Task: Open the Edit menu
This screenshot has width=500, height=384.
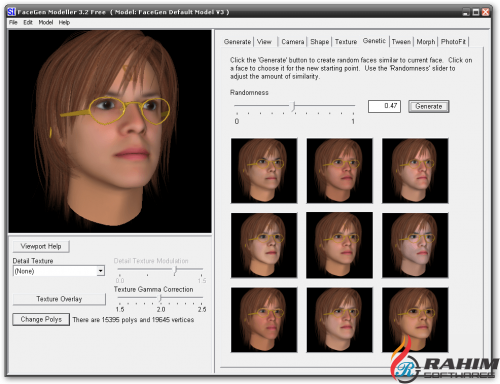Action: pos(28,22)
